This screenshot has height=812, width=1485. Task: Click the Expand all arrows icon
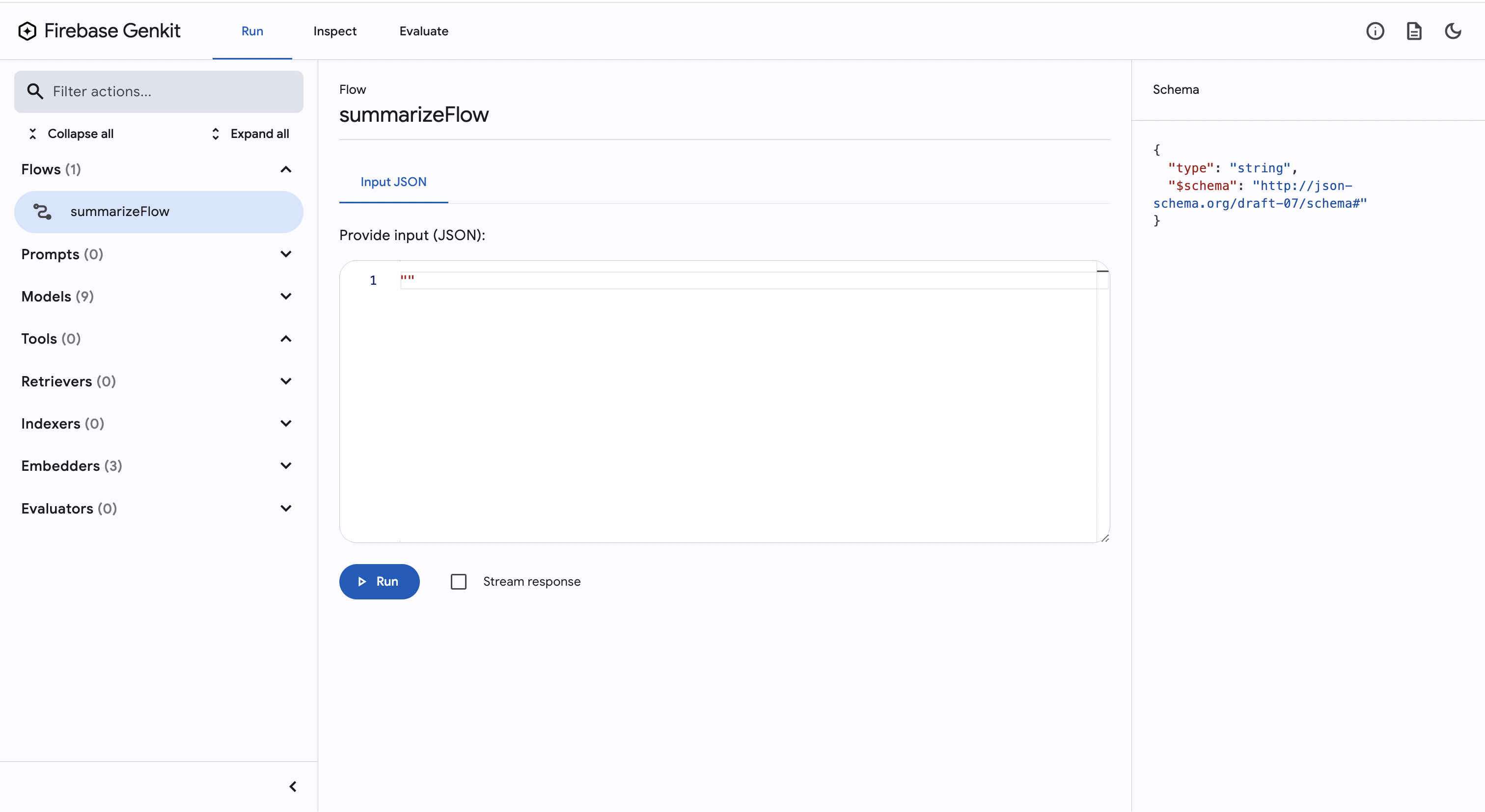(216, 134)
